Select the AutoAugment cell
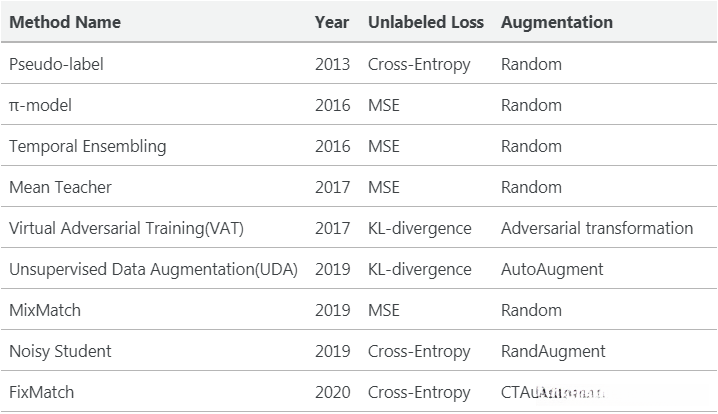Screen dimensions: 718x414 pyautogui.click(x=552, y=269)
